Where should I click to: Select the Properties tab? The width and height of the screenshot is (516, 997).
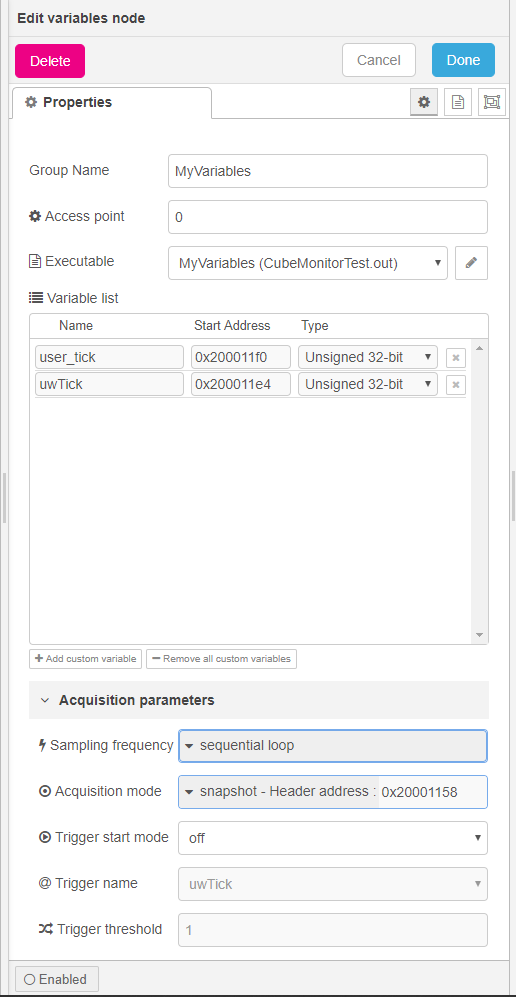[111, 102]
